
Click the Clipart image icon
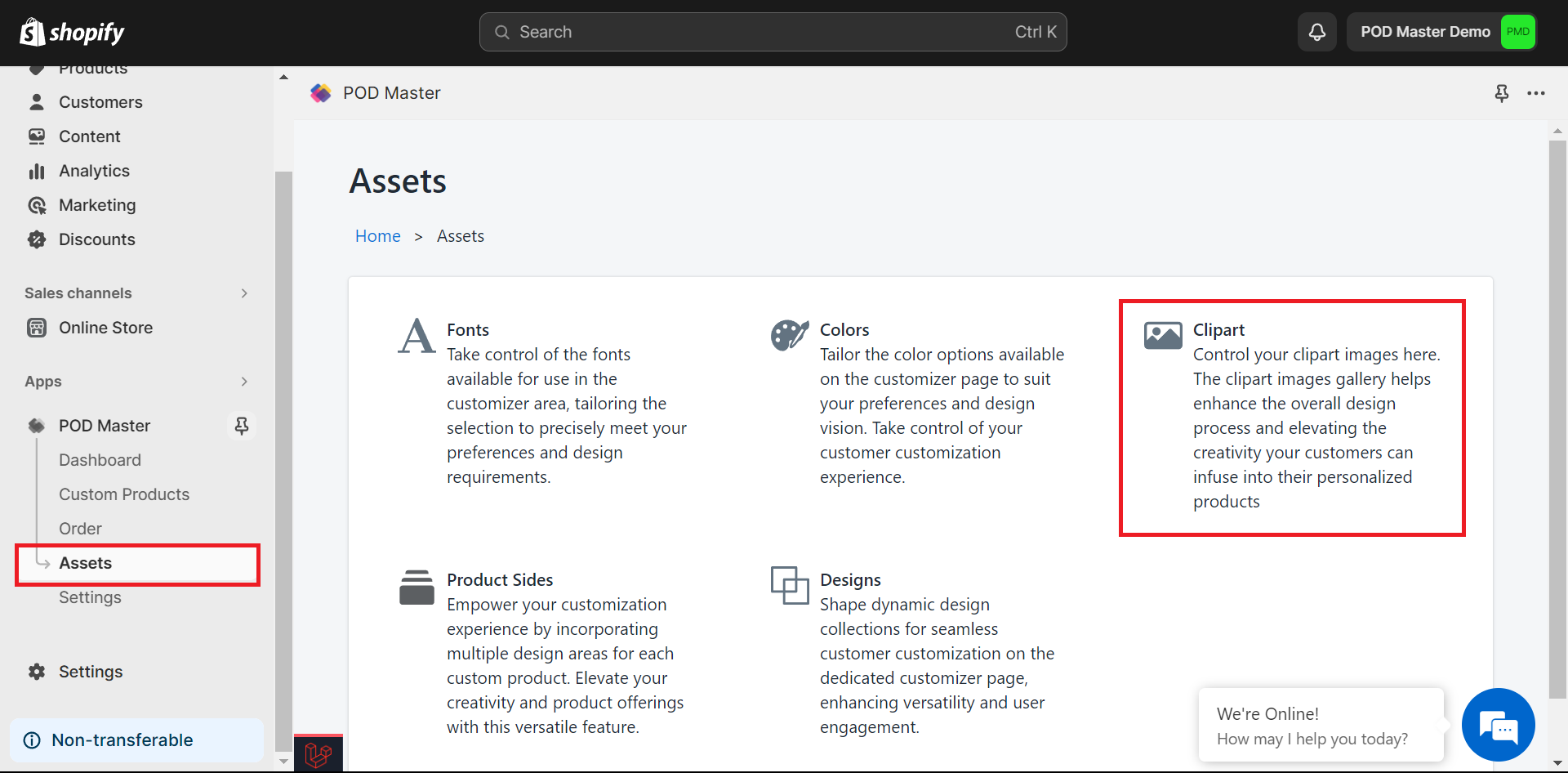pos(1163,335)
